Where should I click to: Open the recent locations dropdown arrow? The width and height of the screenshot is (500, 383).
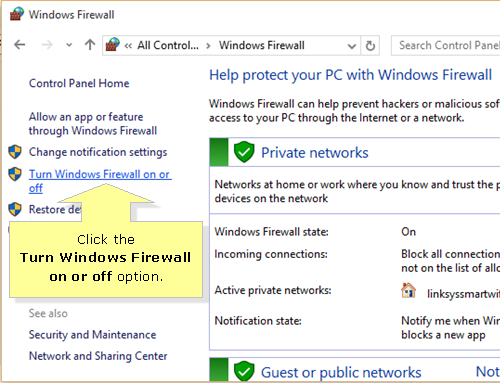pyautogui.click(x=69, y=45)
